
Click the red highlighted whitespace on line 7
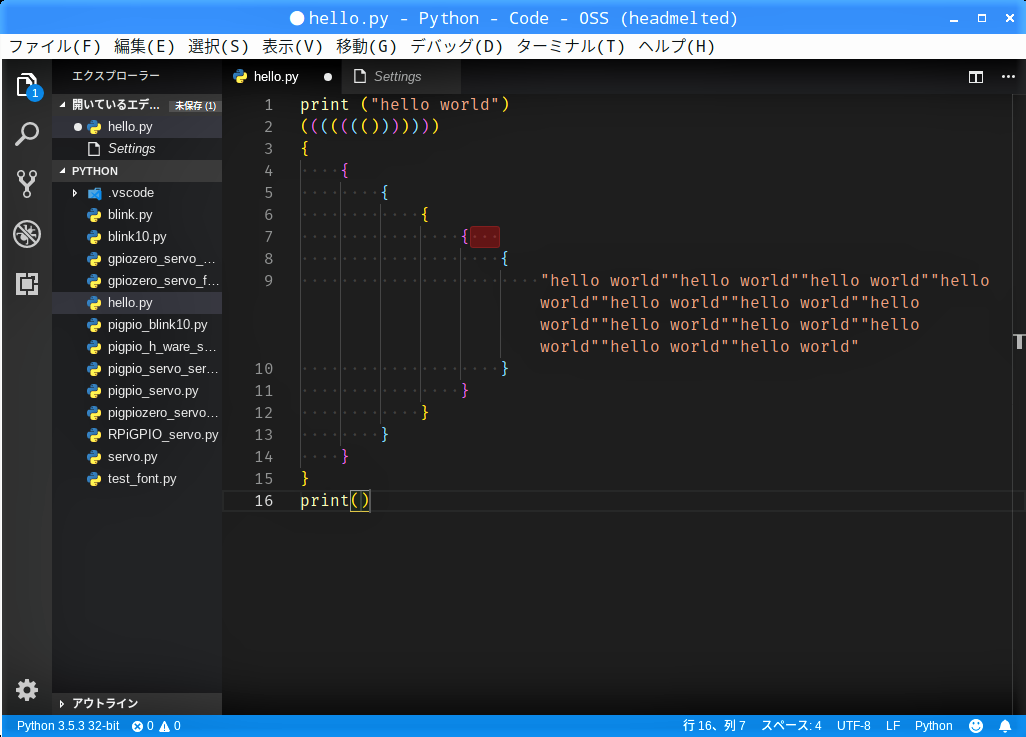click(x=485, y=237)
